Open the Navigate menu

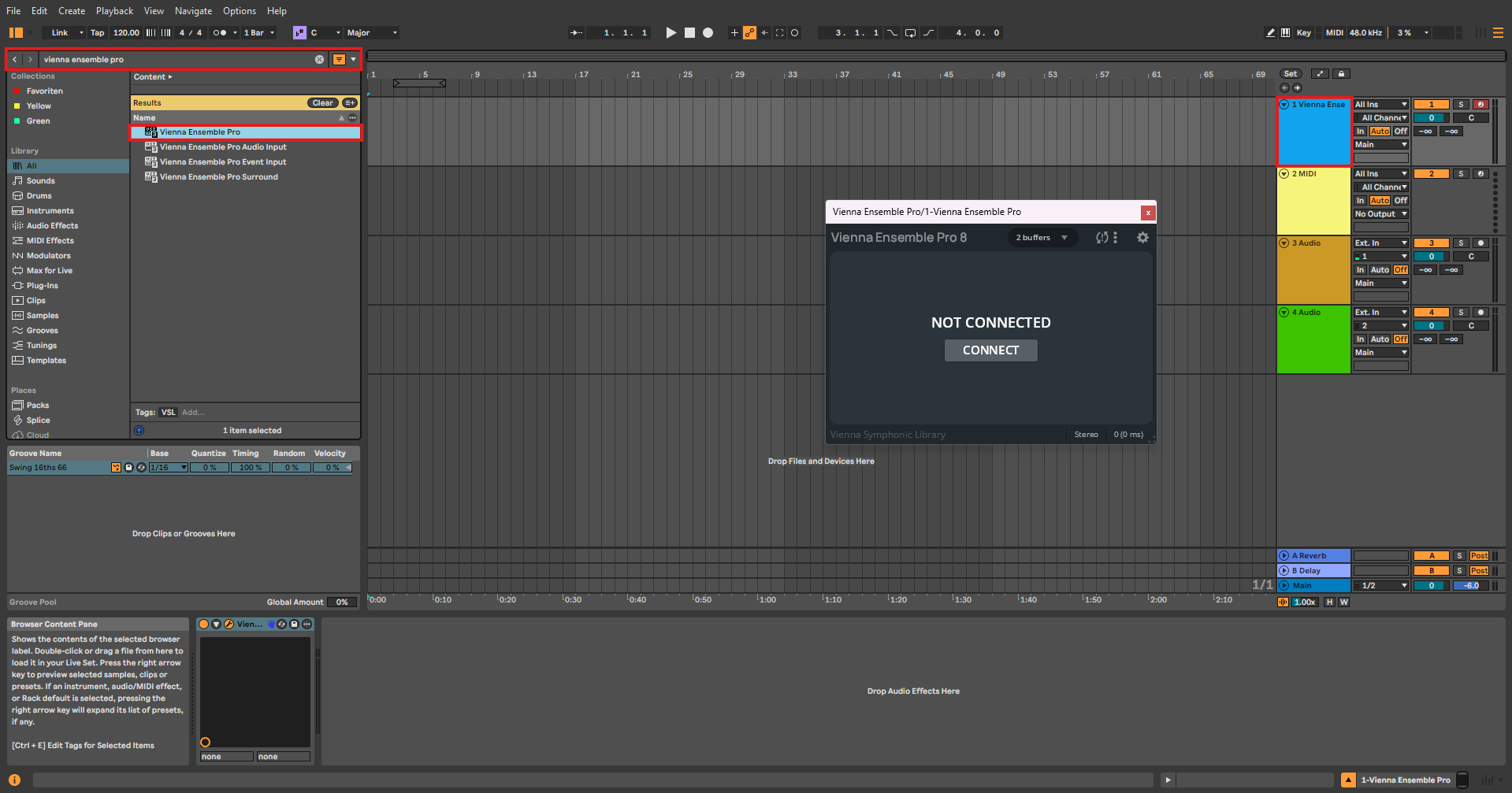coord(193,11)
